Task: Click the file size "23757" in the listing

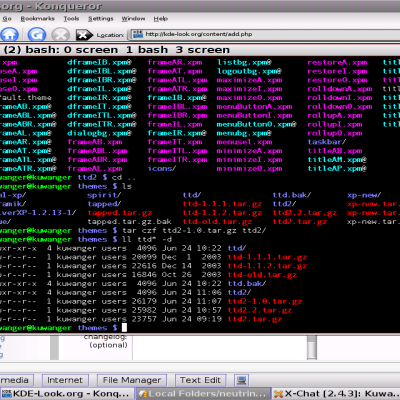Action: (x=144, y=319)
